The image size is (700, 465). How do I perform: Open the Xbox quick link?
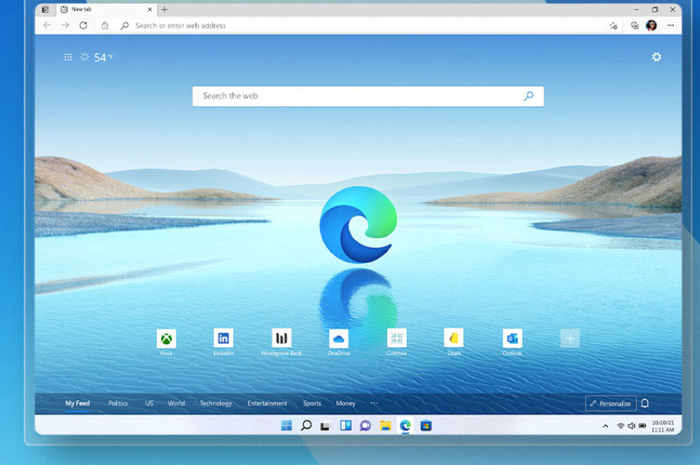166,342
